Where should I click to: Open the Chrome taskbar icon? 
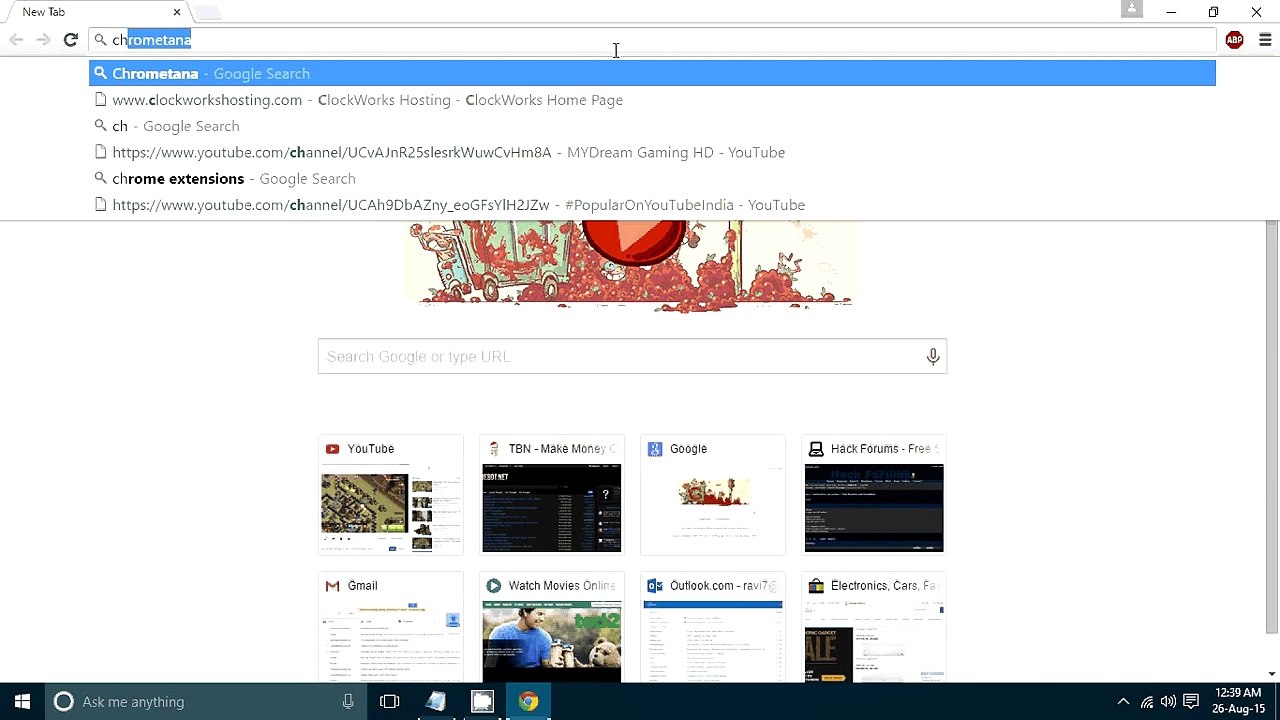528,702
